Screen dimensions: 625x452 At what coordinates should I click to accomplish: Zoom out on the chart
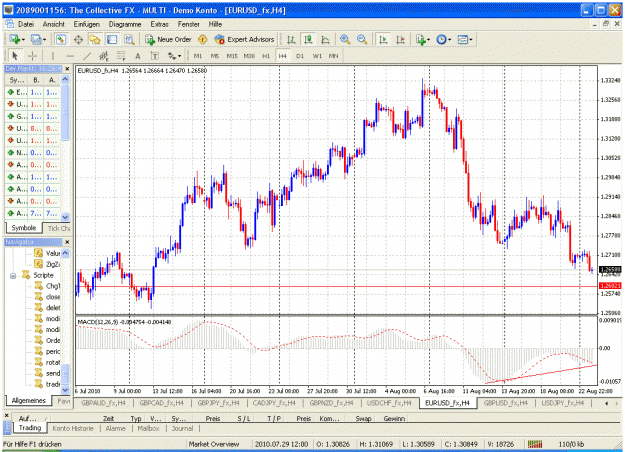(x=362, y=39)
